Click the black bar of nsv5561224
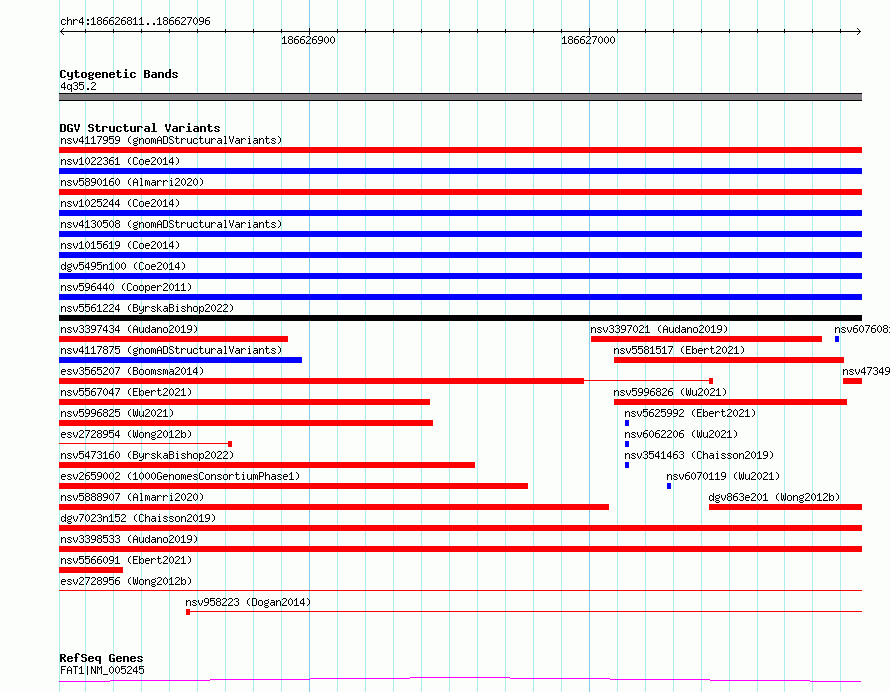The height and width of the screenshot is (692, 890). point(460,318)
